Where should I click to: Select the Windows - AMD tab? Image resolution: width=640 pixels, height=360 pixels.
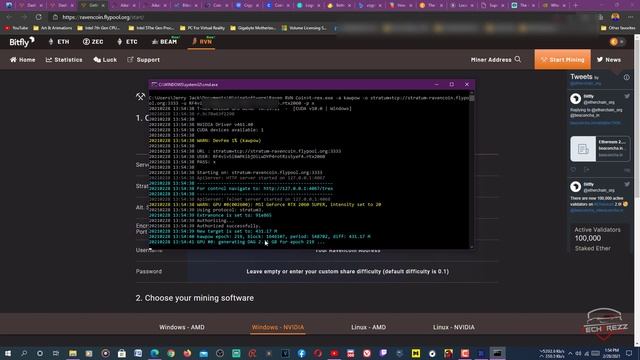click(x=182, y=327)
